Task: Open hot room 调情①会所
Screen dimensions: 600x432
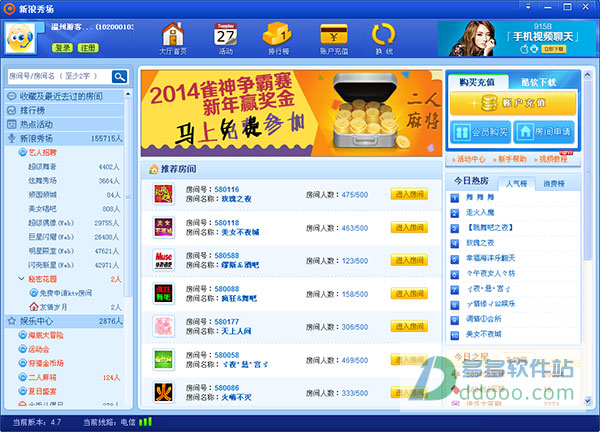Action: tap(483, 319)
